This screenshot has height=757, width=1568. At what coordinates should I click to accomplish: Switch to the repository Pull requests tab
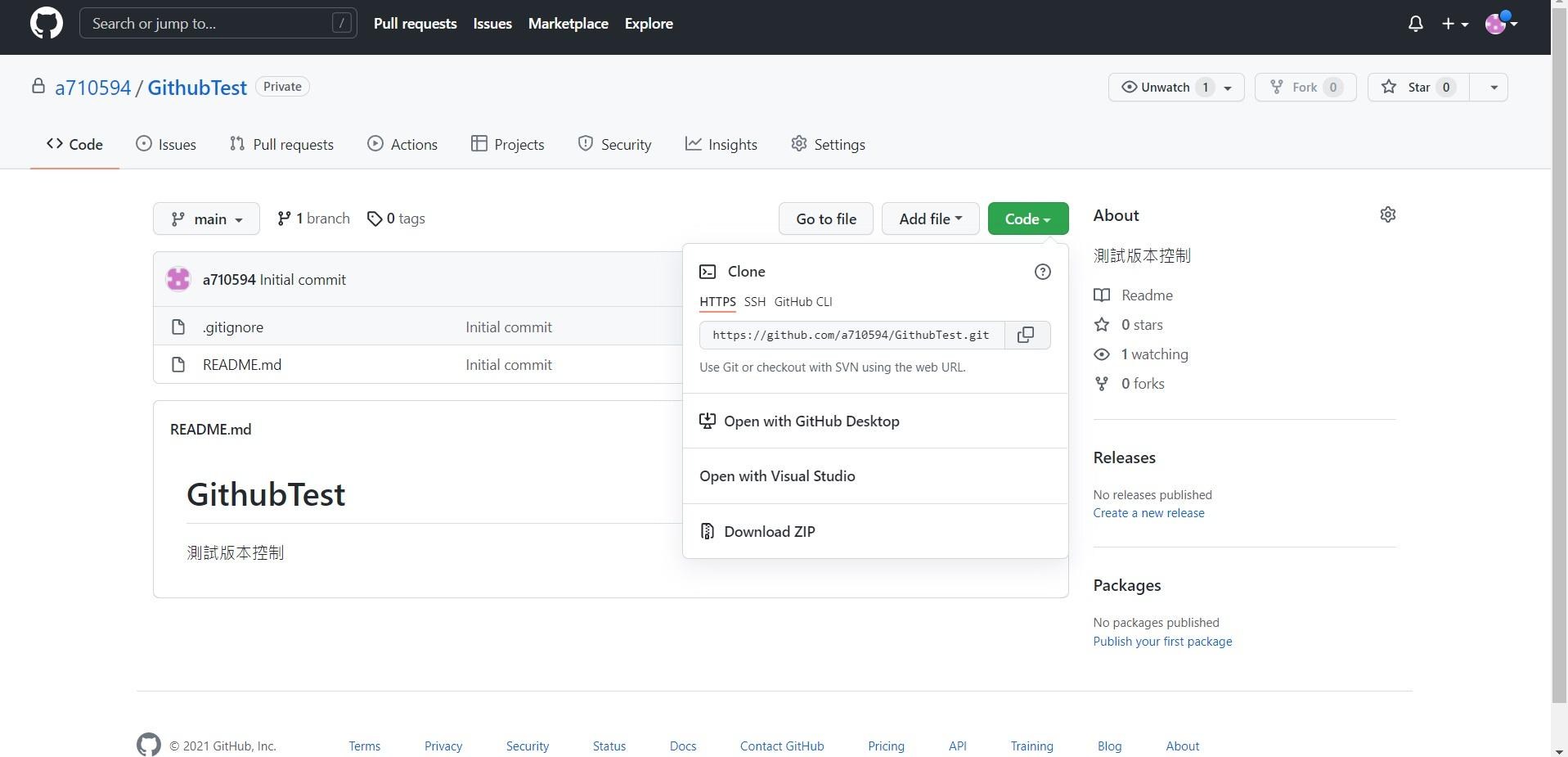click(281, 144)
